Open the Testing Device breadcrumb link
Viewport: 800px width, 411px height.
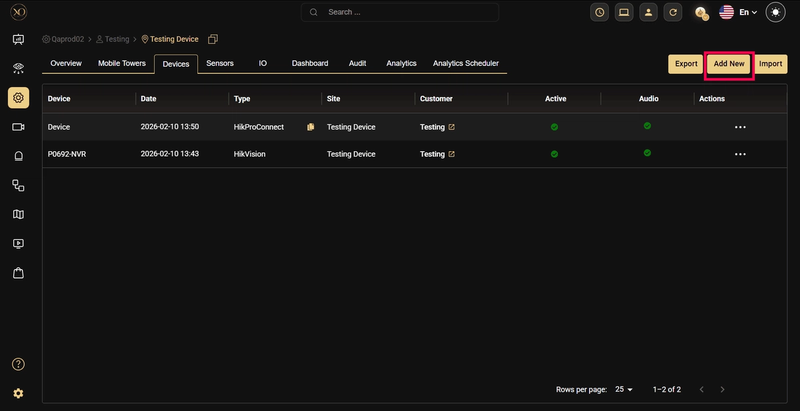coord(170,39)
